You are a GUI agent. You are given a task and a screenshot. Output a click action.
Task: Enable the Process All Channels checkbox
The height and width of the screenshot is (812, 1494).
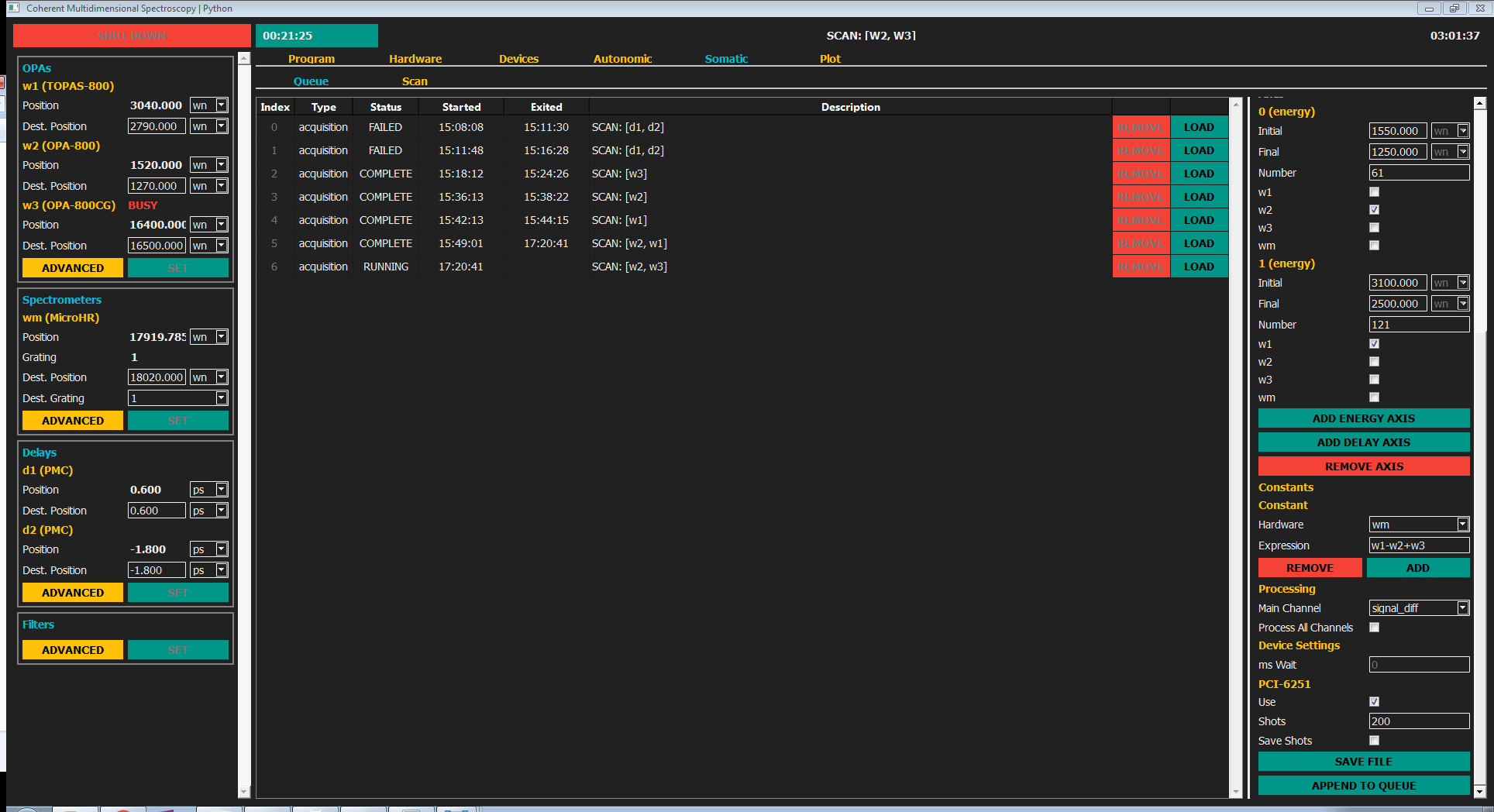tap(1374, 628)
